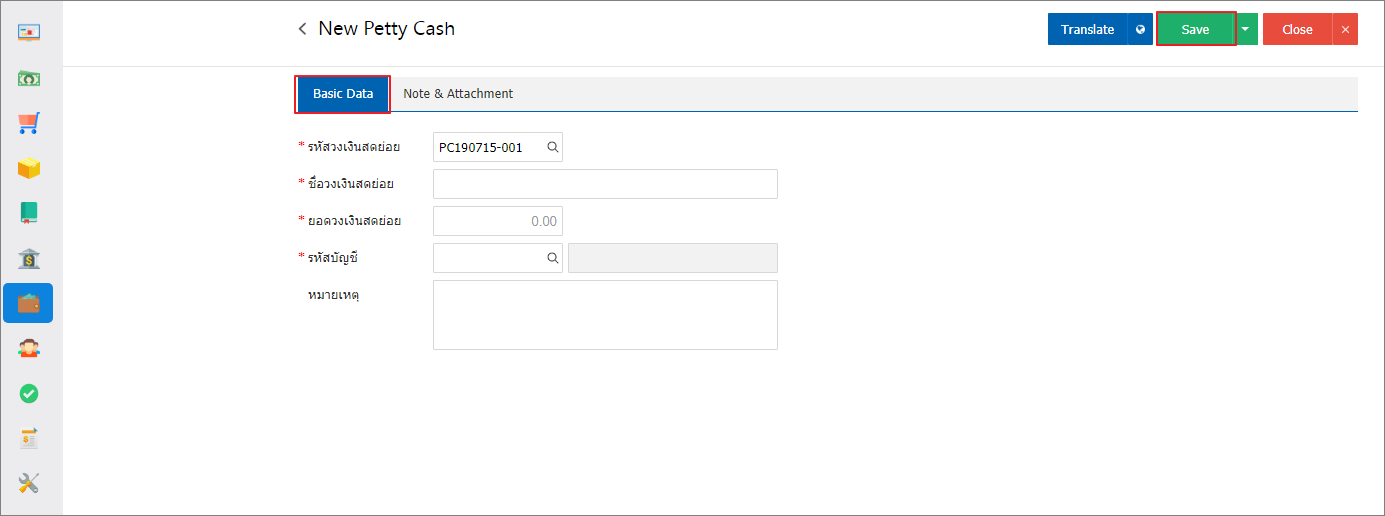
Task: Open the cash money module icon
Action: [x=28, y=78]
